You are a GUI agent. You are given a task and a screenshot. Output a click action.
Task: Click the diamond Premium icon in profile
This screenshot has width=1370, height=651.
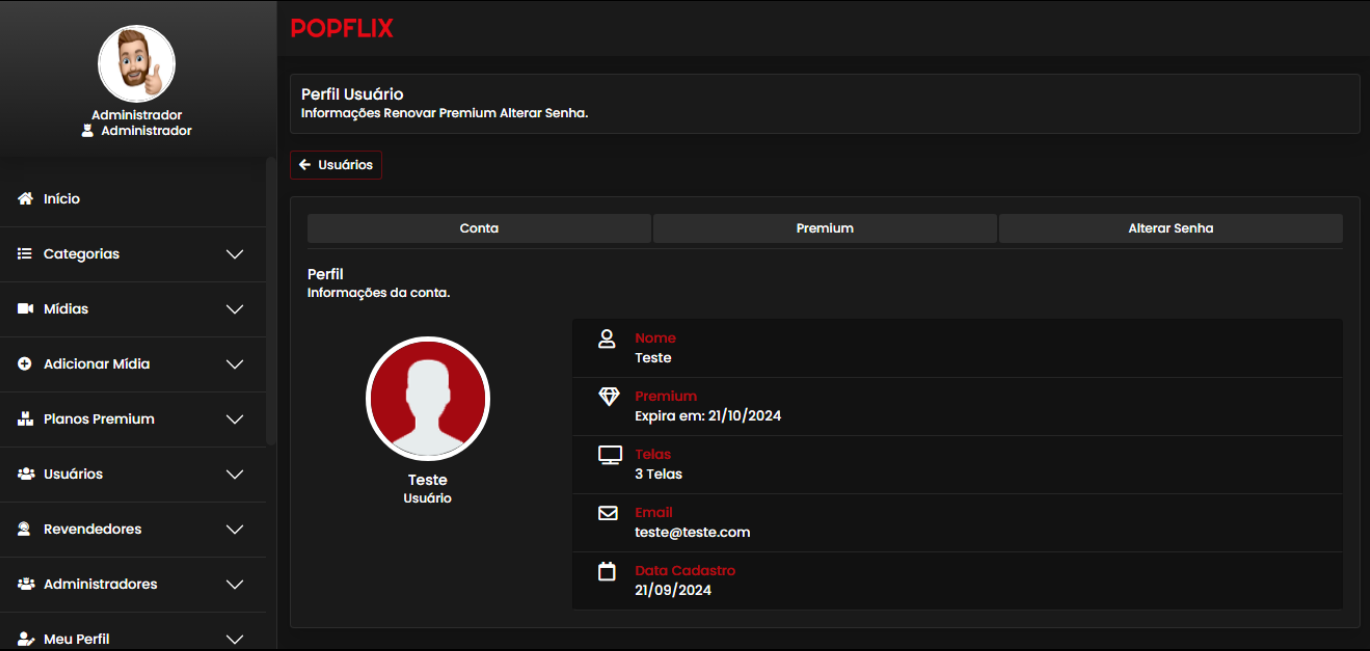tap(608, 397)
